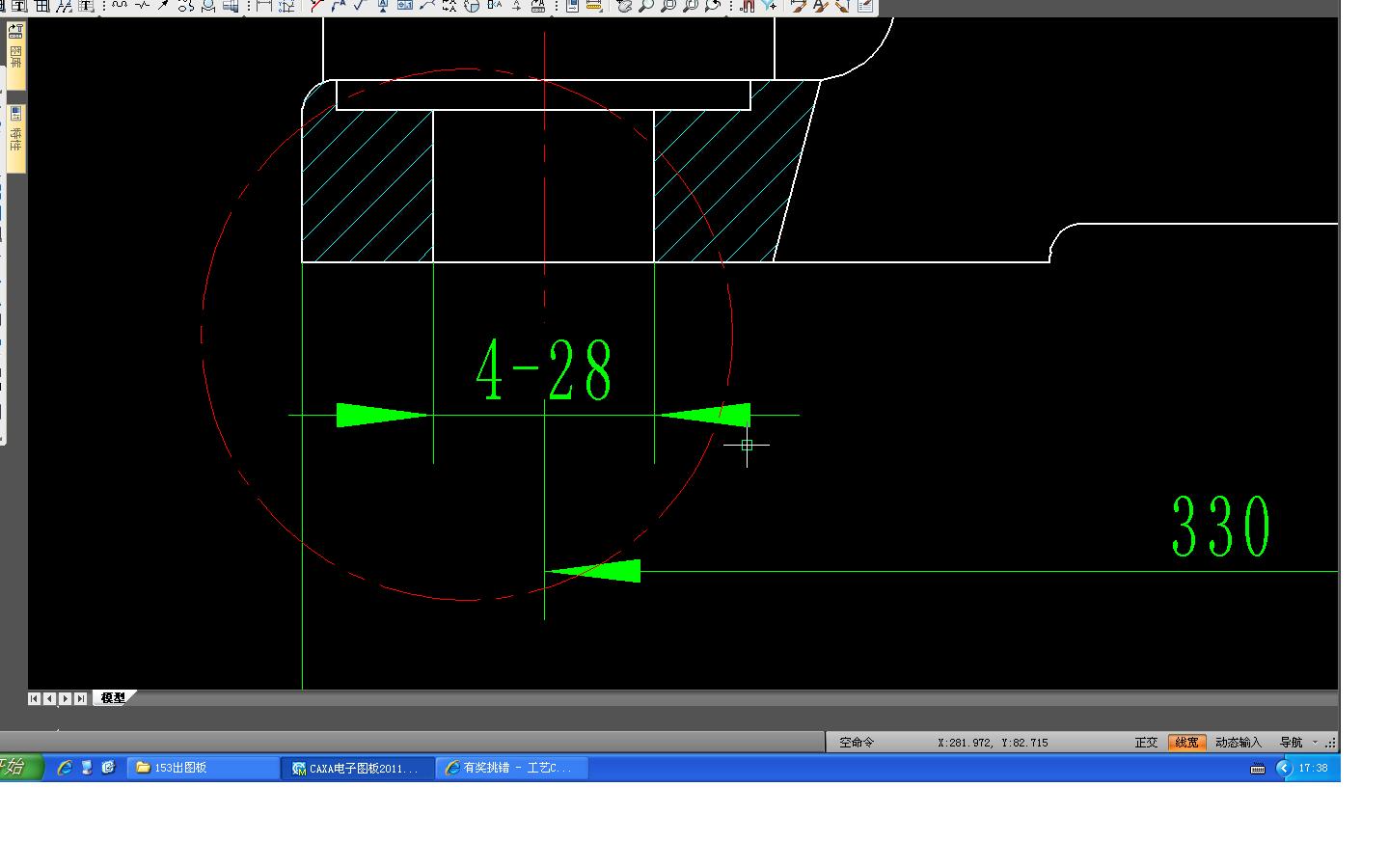Image resolution: width=1389 pixels, height=868 pixels.
Task: Switch to the 模型 model tab
Action: [x=113, y=698]
